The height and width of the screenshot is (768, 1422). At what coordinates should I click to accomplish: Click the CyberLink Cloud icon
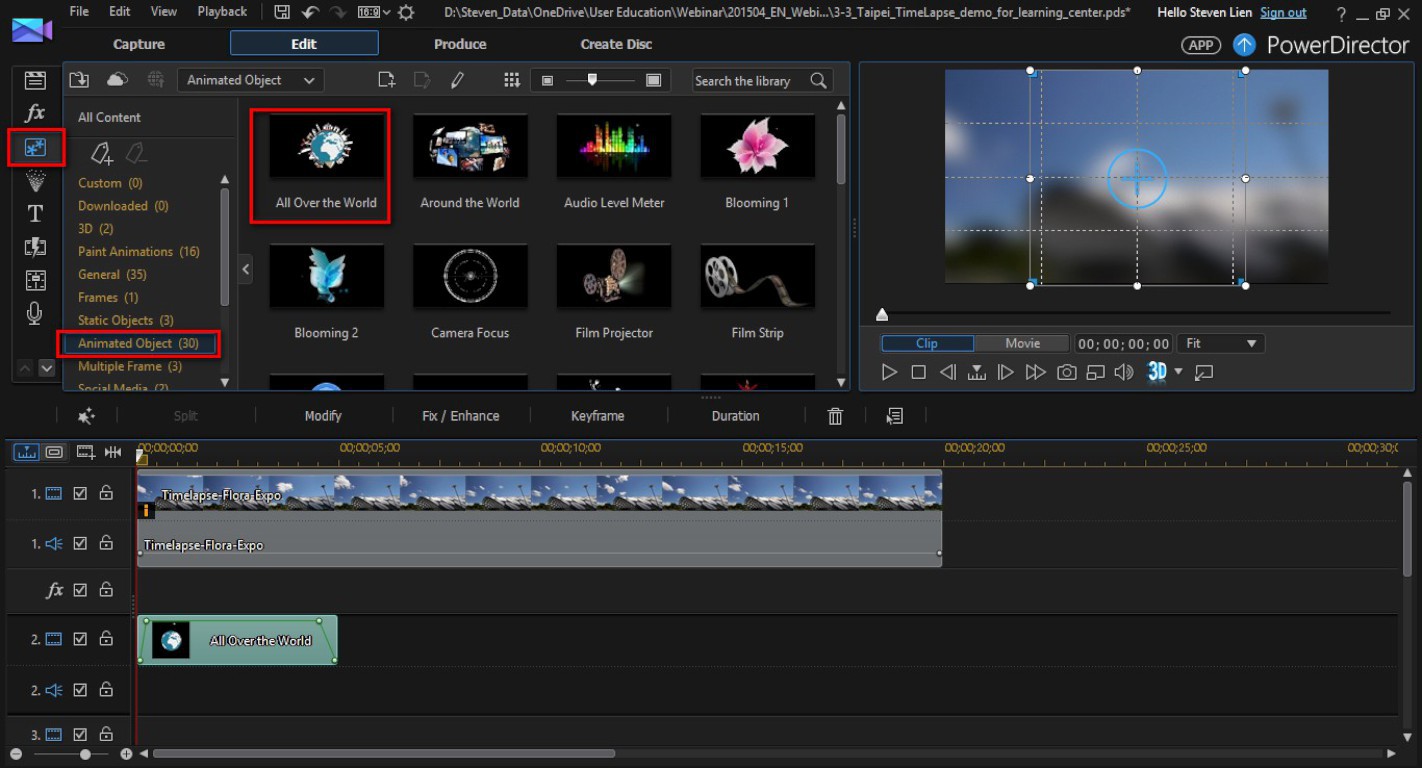coord(117,80)
